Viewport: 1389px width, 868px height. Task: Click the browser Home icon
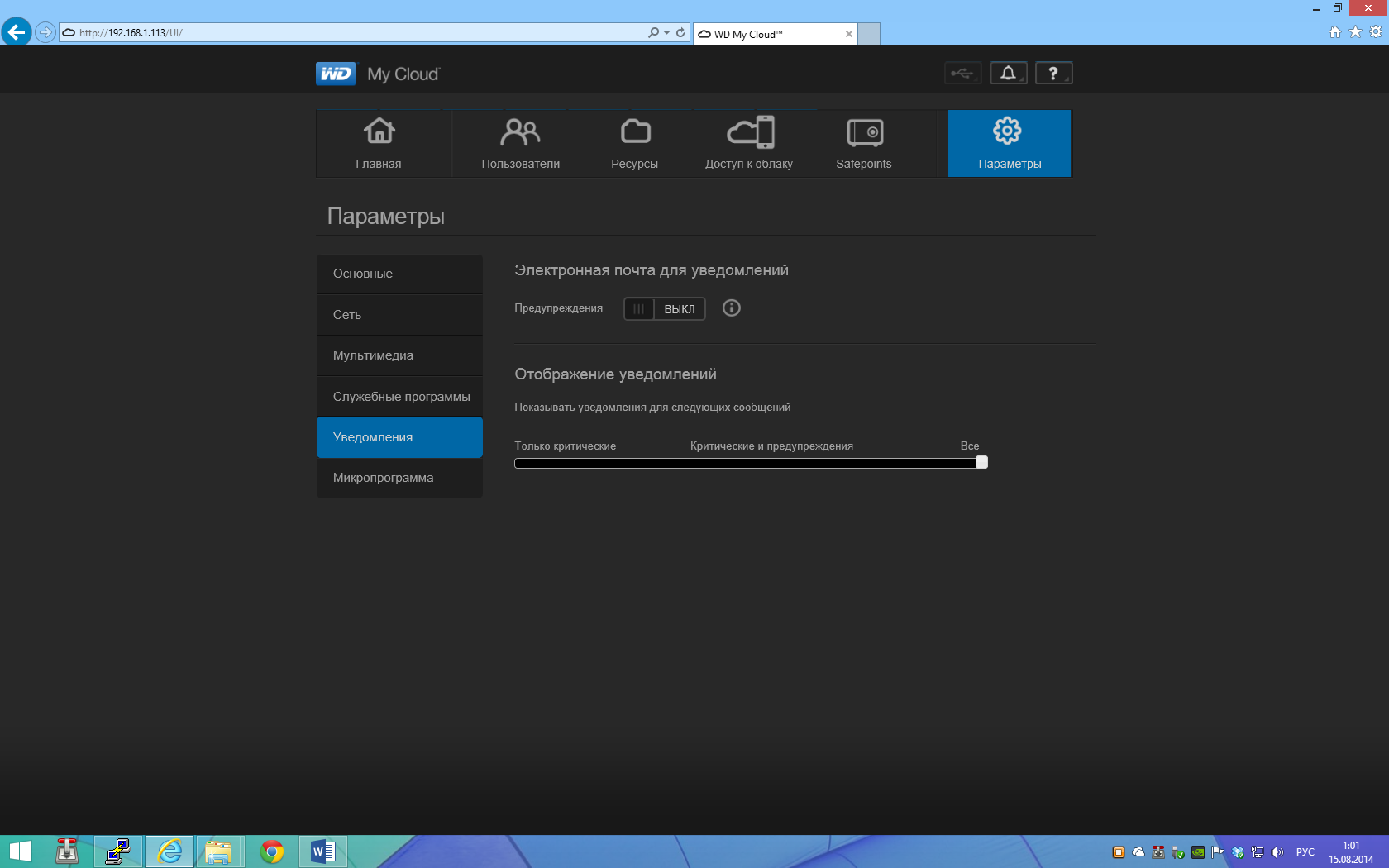point(1335,32)
